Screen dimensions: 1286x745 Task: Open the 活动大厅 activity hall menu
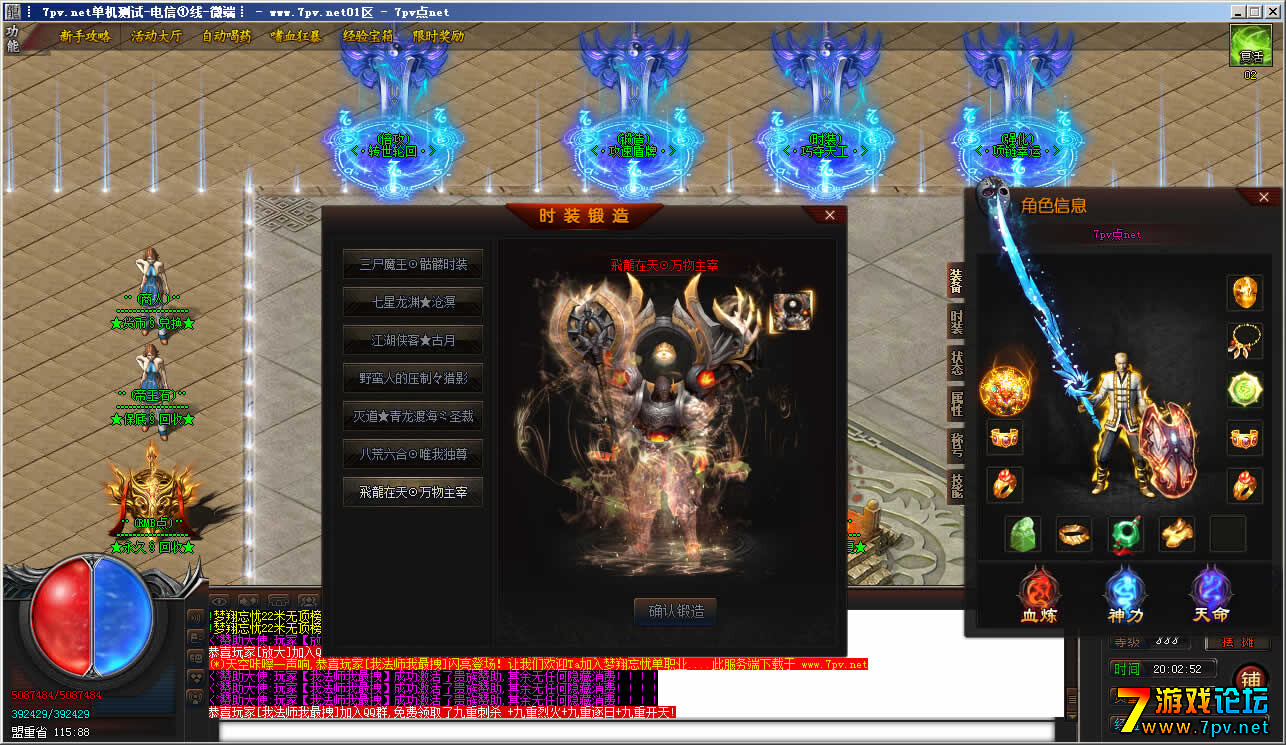[156, 36]
